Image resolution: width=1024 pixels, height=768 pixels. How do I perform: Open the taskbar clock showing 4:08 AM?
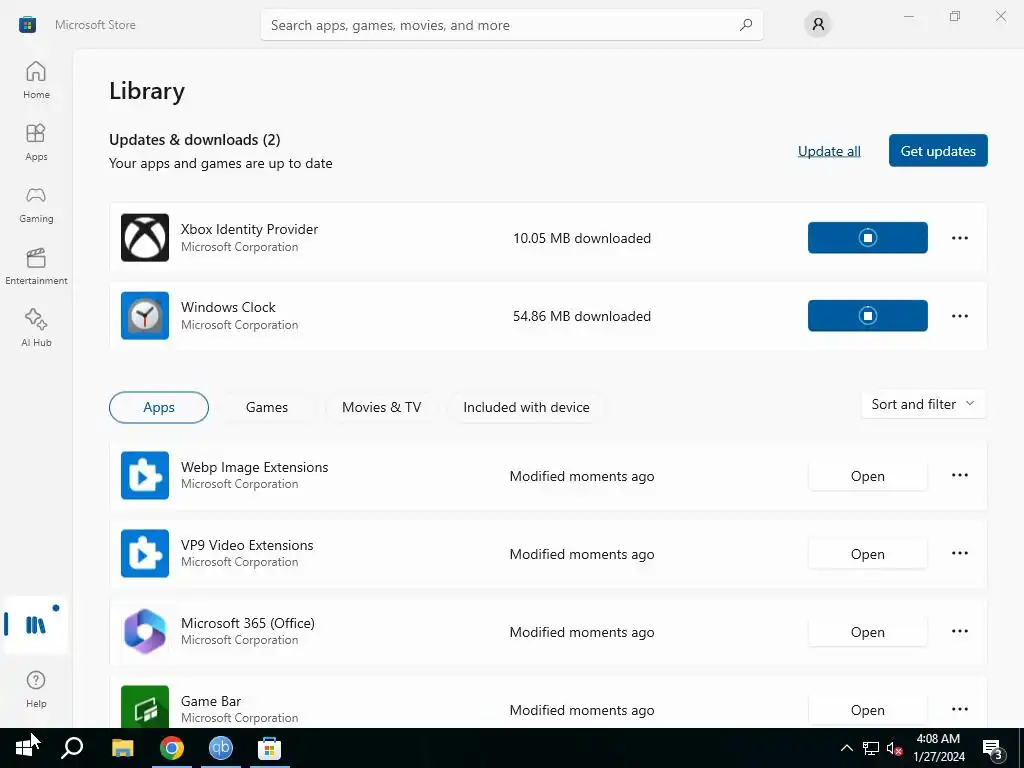(938, 748)
